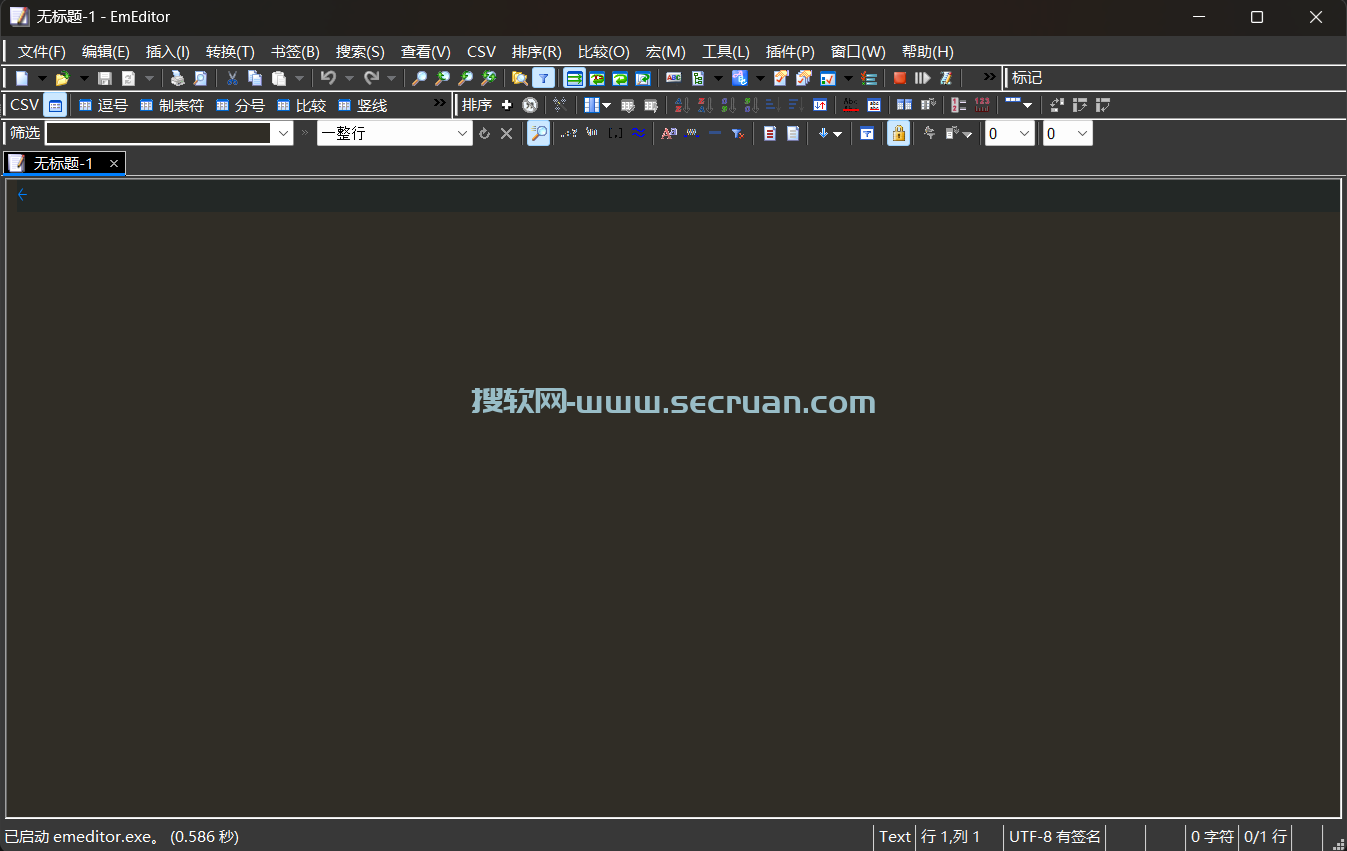The width and height of the screenshot is (1347, 851).
Task: Click the run macro play icon
Action: click(922, 78)
